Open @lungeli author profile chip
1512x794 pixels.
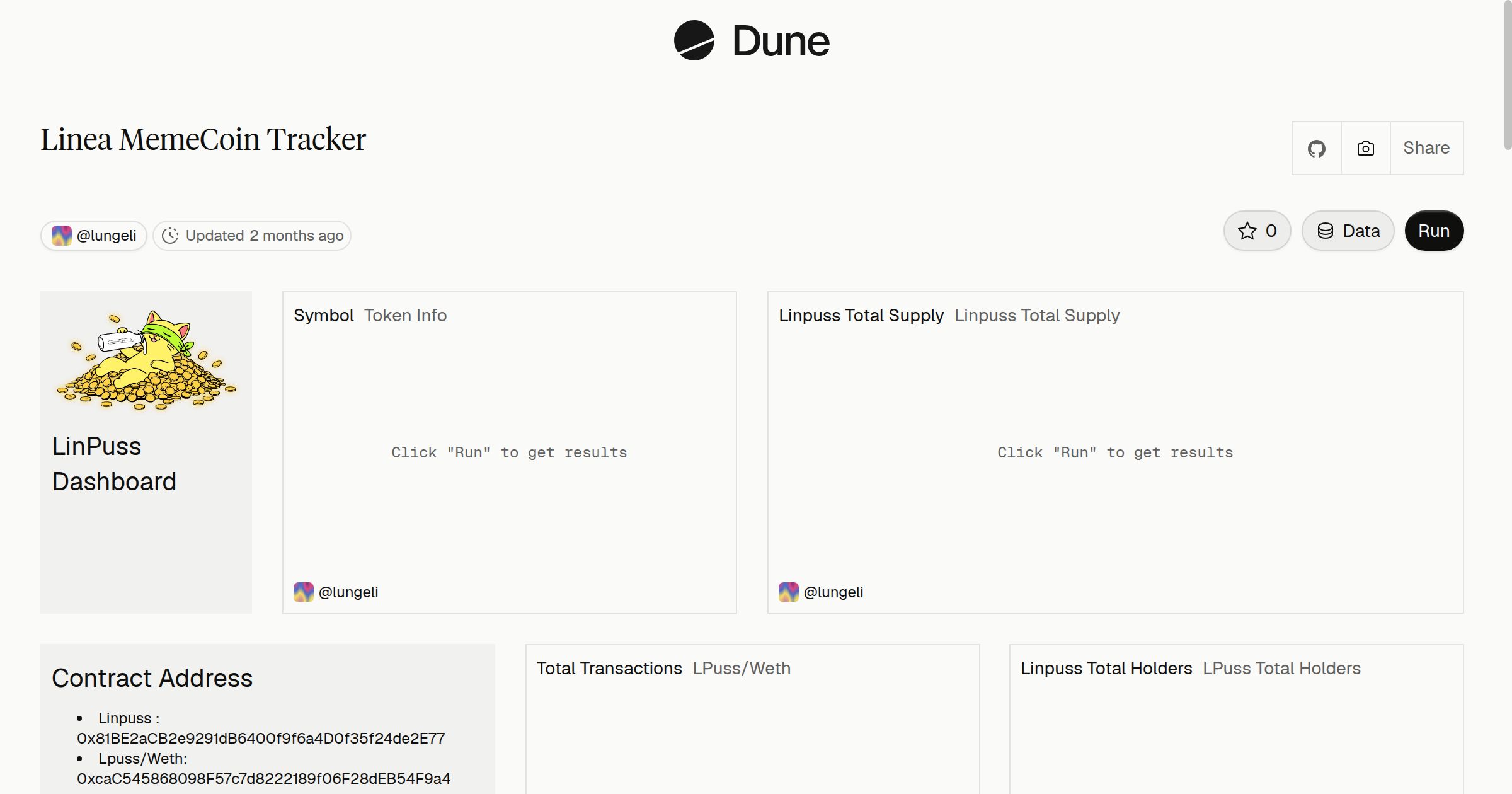tap(94, 236)
